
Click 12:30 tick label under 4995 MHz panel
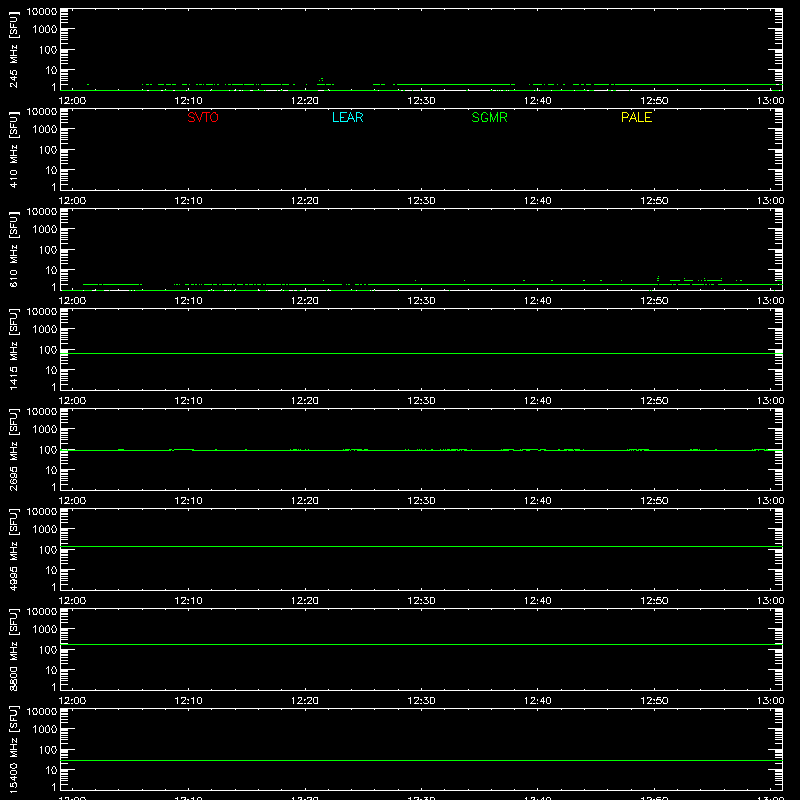point(421,601)
